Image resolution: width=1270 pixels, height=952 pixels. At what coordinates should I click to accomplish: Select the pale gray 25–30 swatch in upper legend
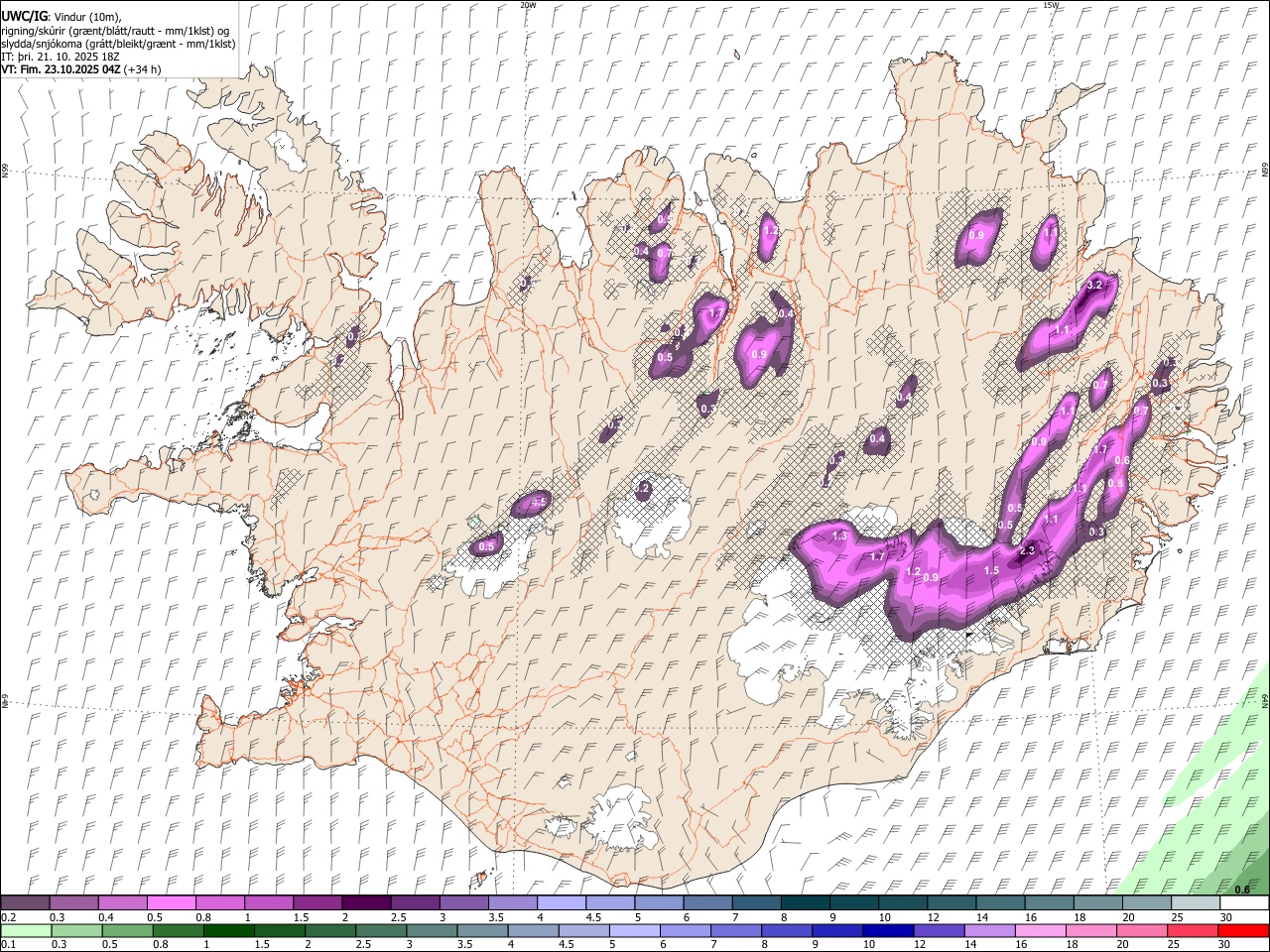coord(1196,903)
